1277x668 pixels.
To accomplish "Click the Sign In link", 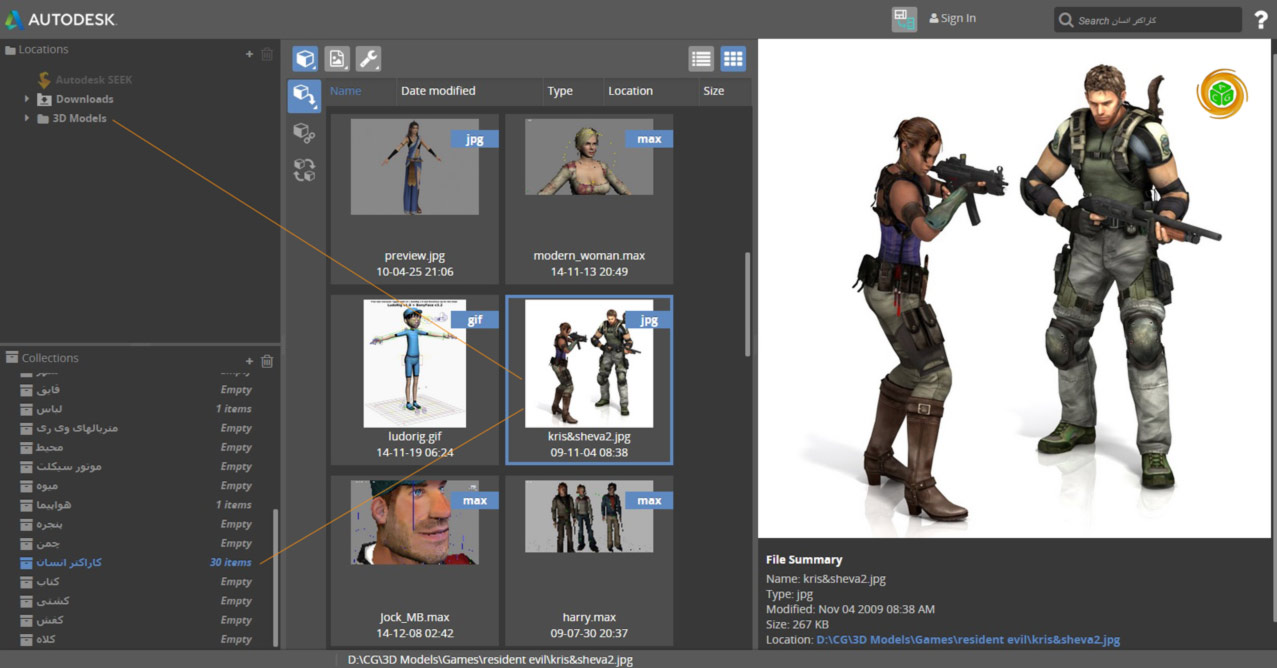I will pyautogui.click(x=952, y=18).
